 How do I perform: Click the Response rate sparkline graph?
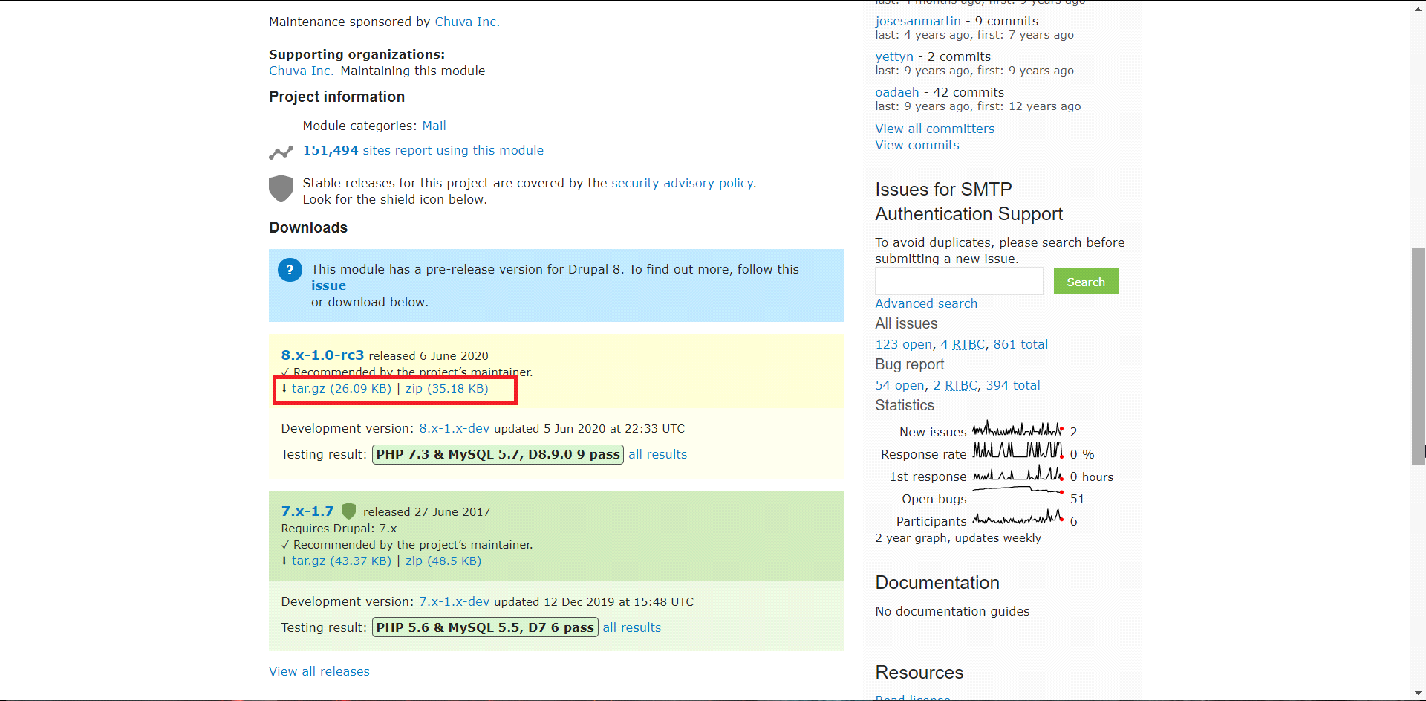(1018, 452)
